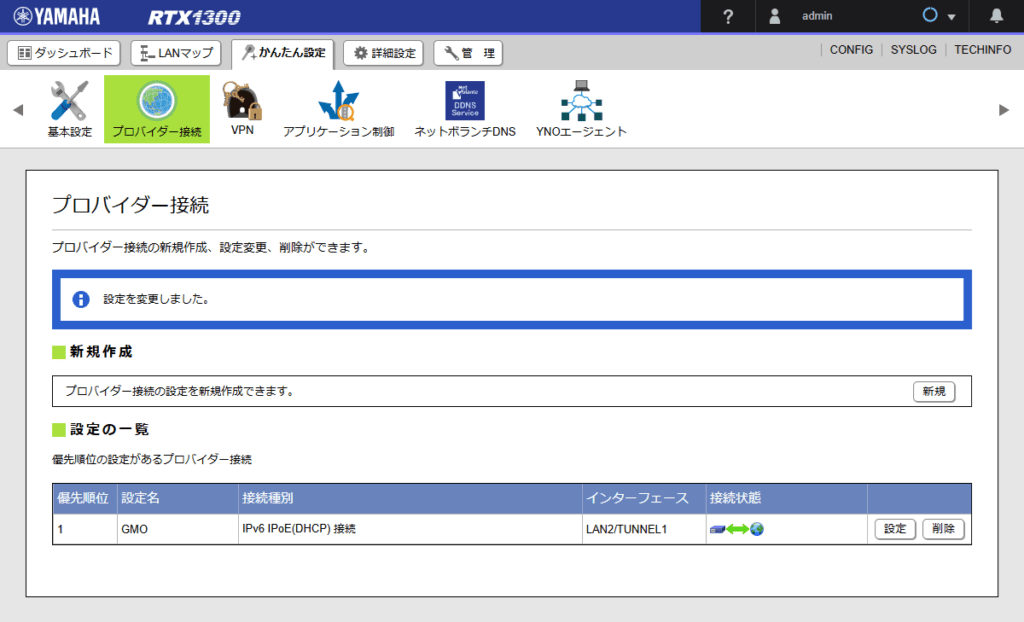Delete GMO connection with 削除 button
1024x622 pixels.
pos(943,529)
